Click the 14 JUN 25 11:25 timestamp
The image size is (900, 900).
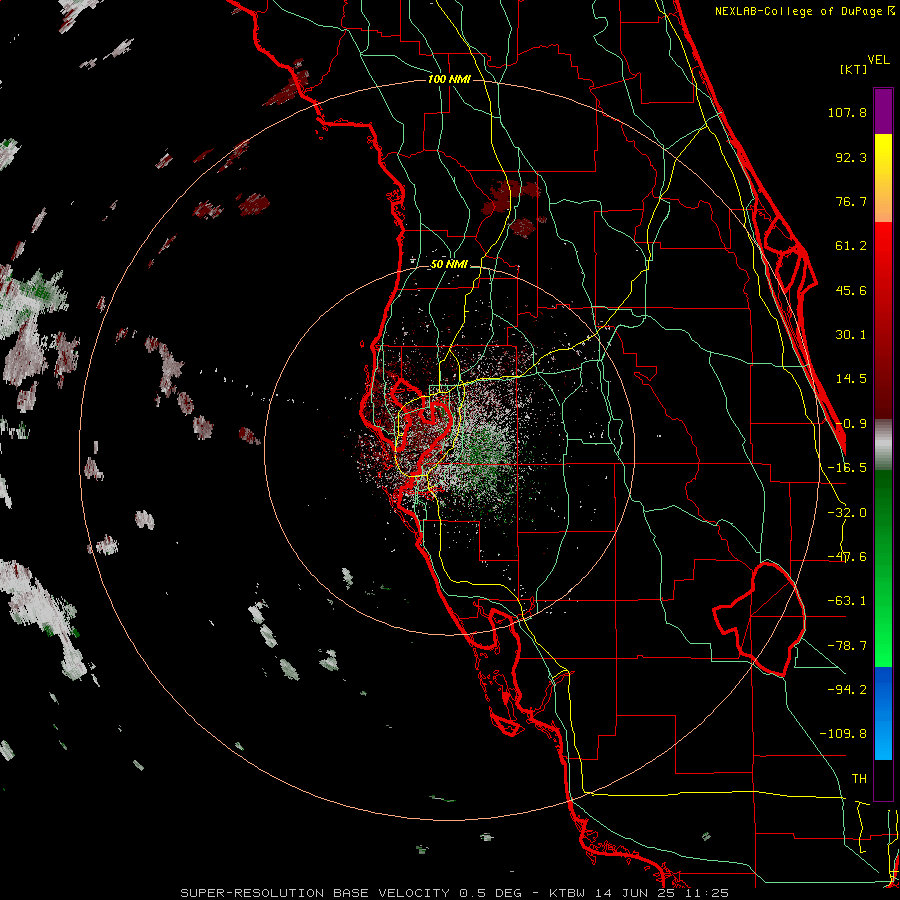pyautogui.click(x=662, y=893)
